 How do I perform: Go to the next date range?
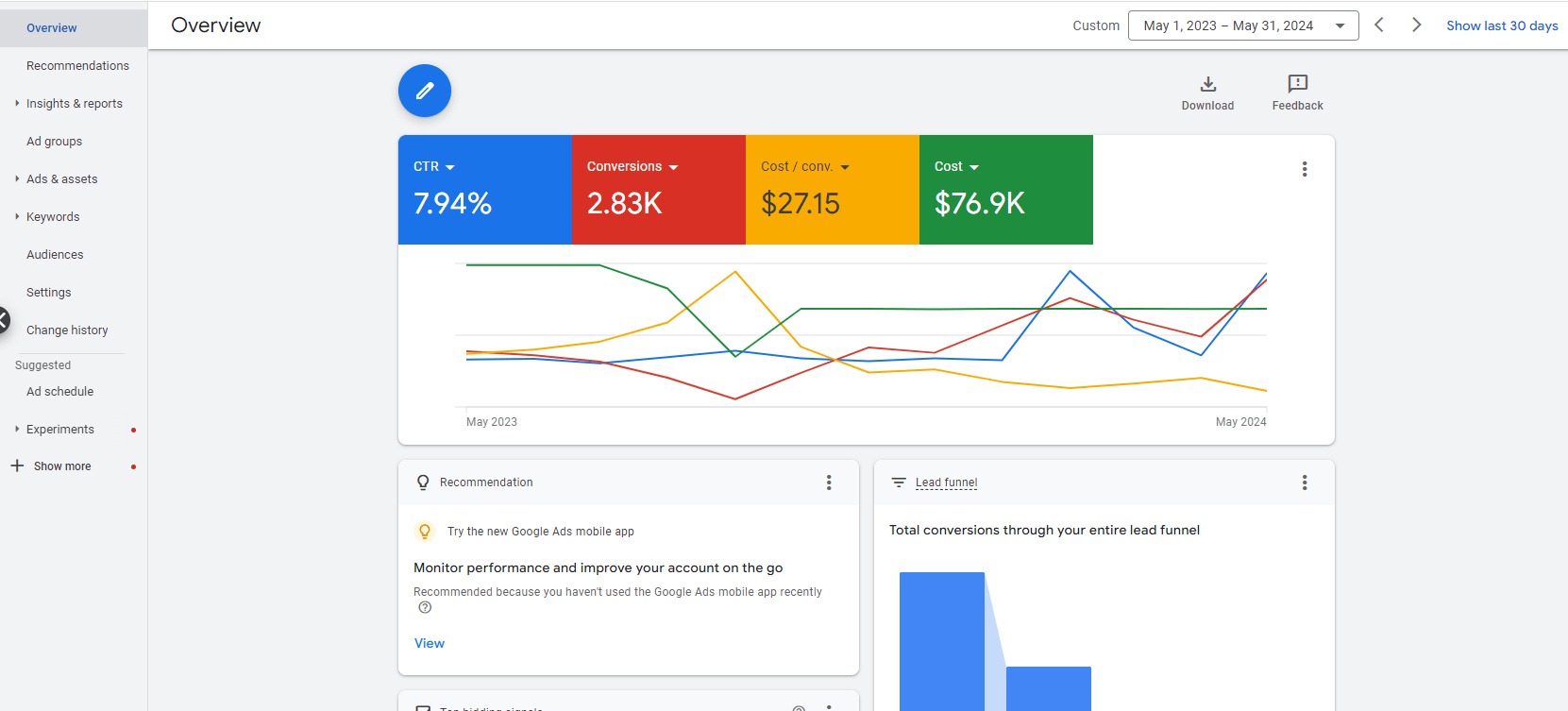[x=1416, y=25]
